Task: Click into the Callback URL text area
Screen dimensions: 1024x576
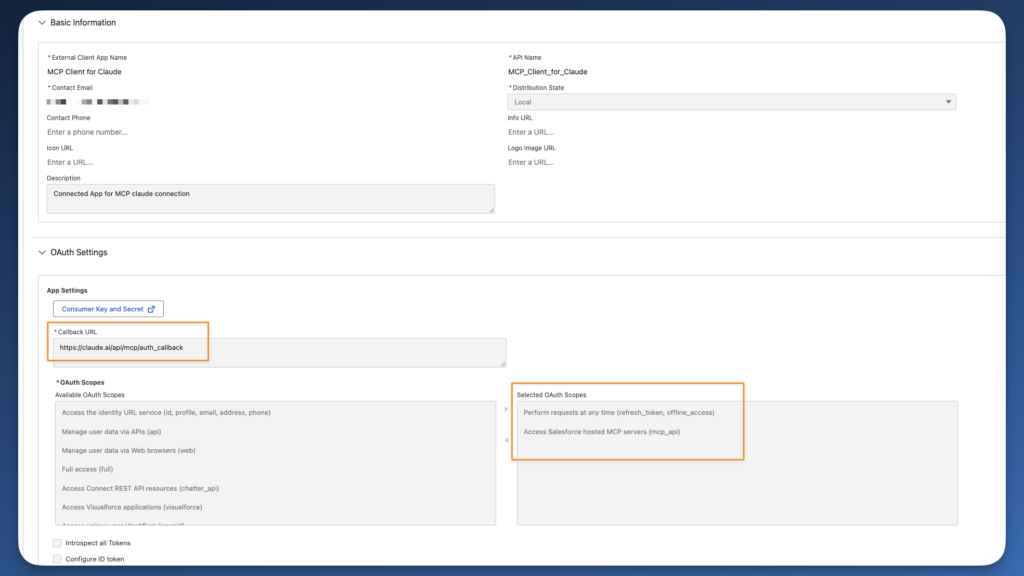Action: point(279,353)
